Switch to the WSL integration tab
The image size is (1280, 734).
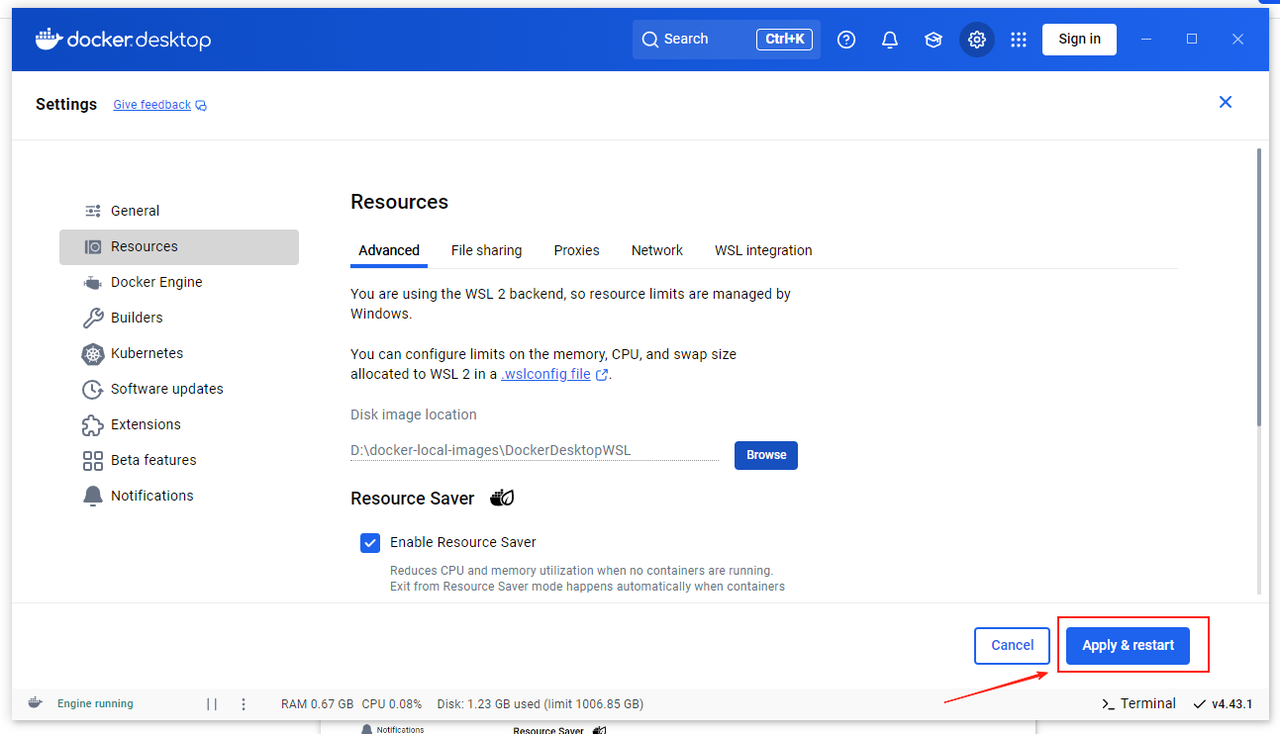click(x=763, y=251)
